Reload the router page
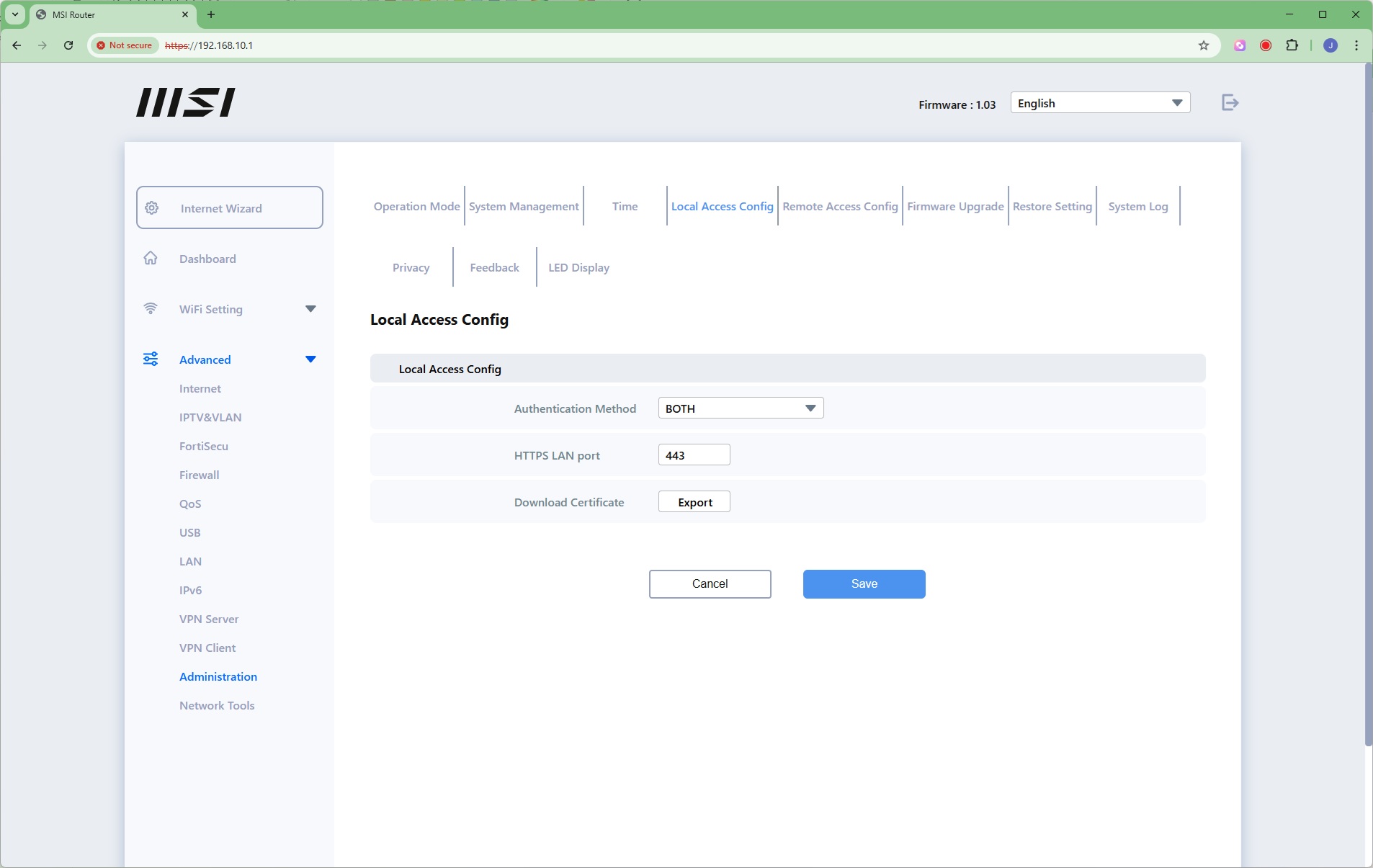 [x=68, y=45]
